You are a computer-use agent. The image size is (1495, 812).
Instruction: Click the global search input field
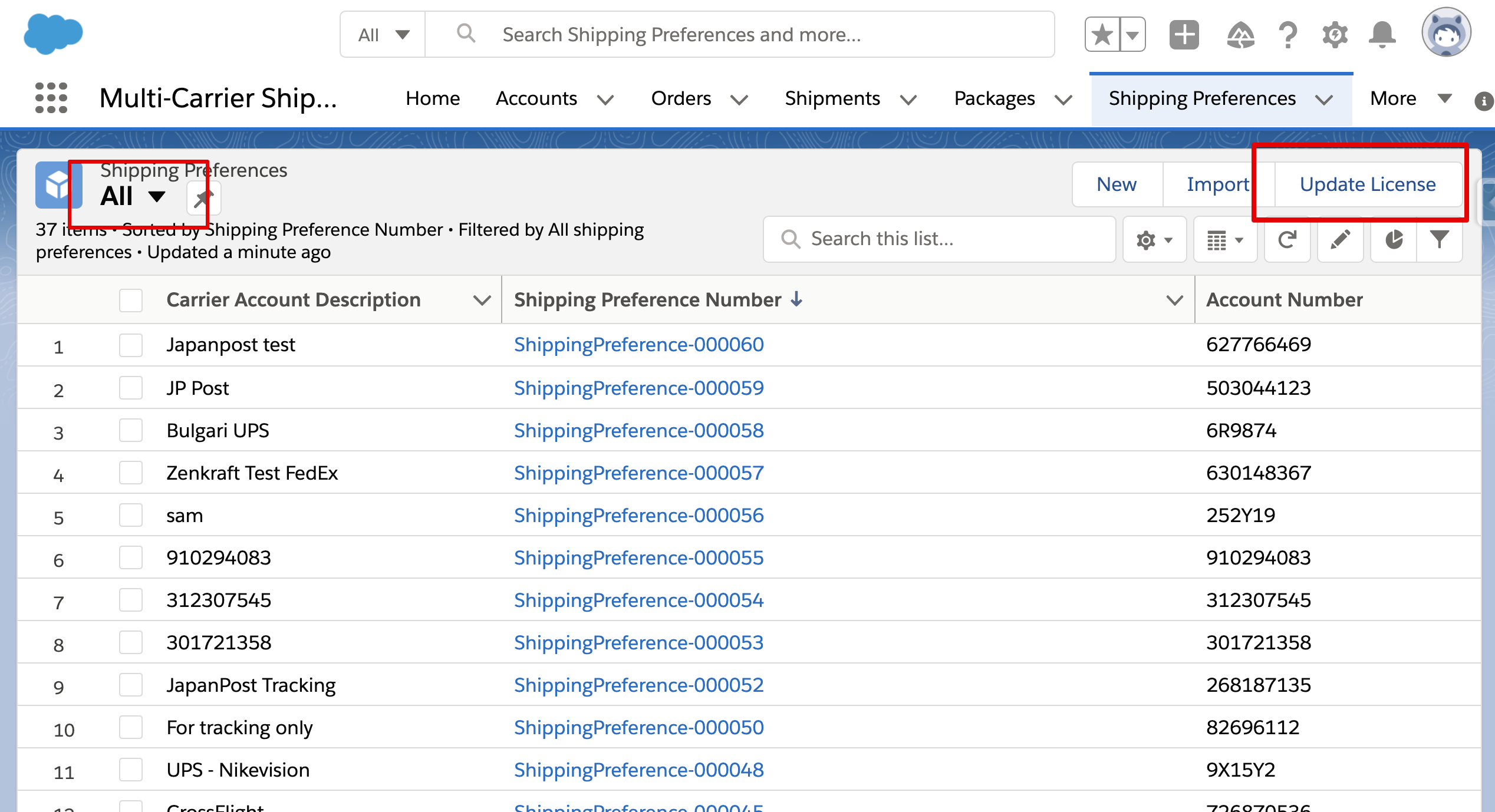click(x=740, y=35)
